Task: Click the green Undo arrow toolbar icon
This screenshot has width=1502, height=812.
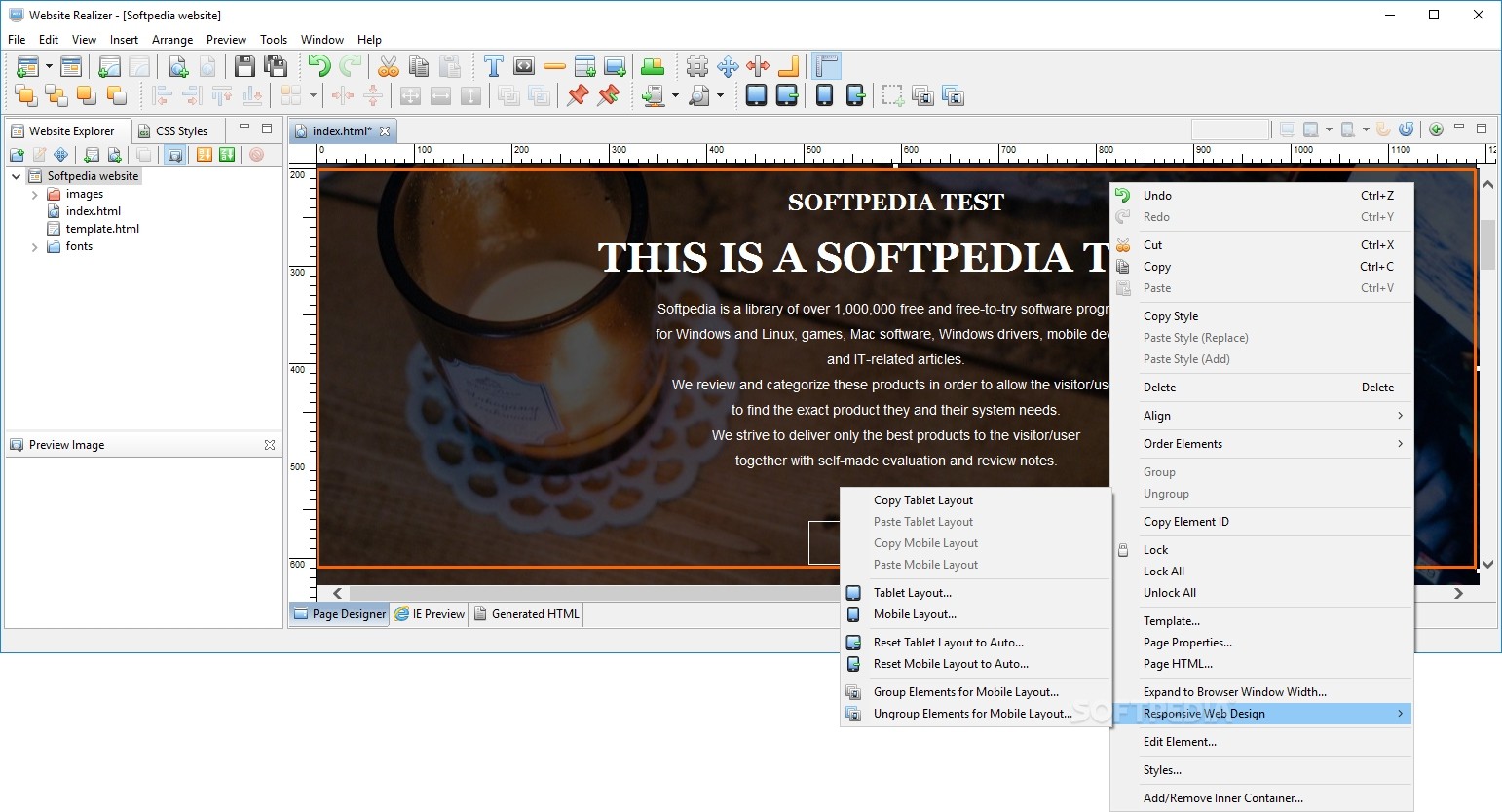Action: pyautogui.click(x=319, y=66)
